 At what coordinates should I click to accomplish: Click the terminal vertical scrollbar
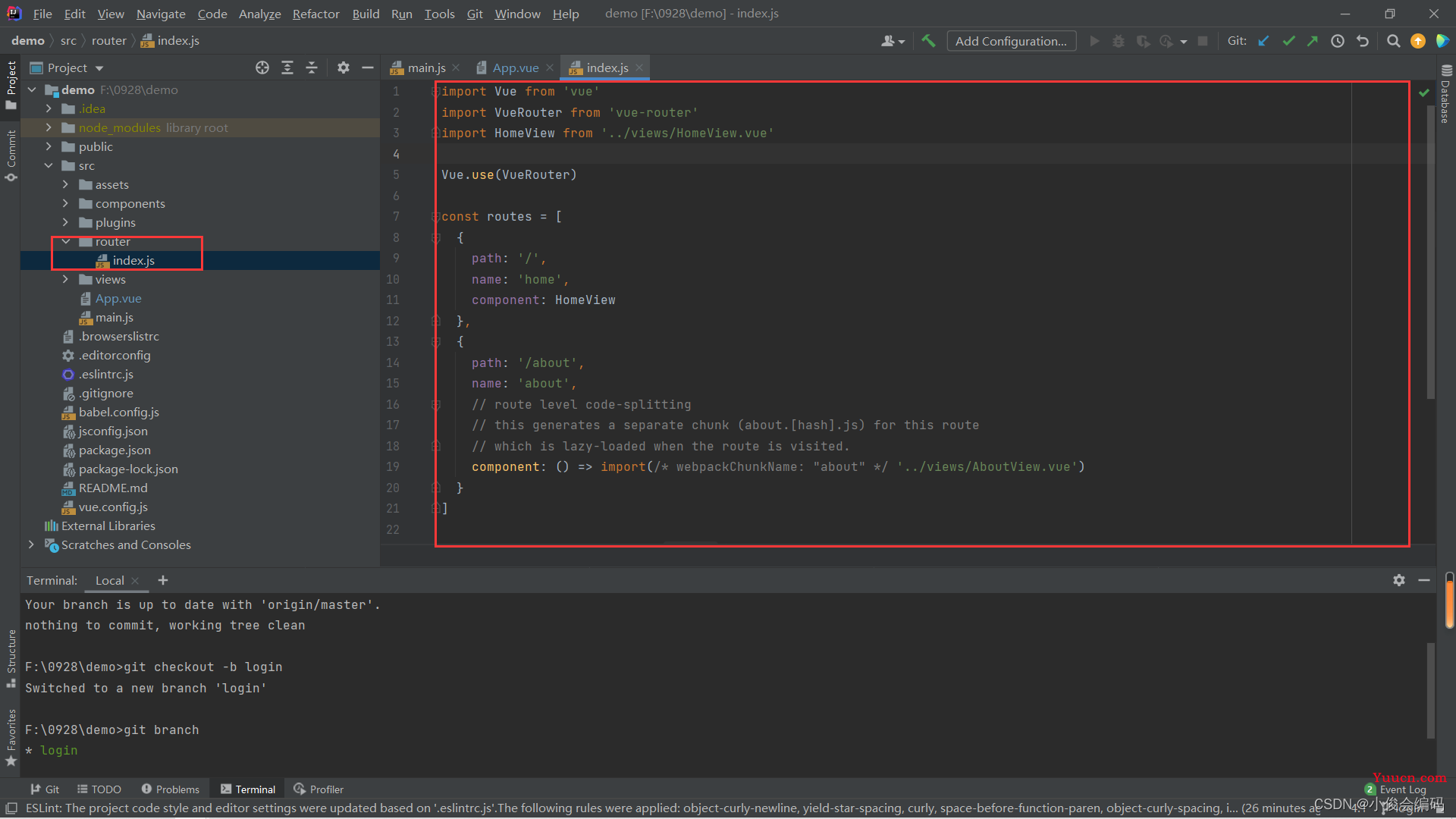coord(1431,690)
